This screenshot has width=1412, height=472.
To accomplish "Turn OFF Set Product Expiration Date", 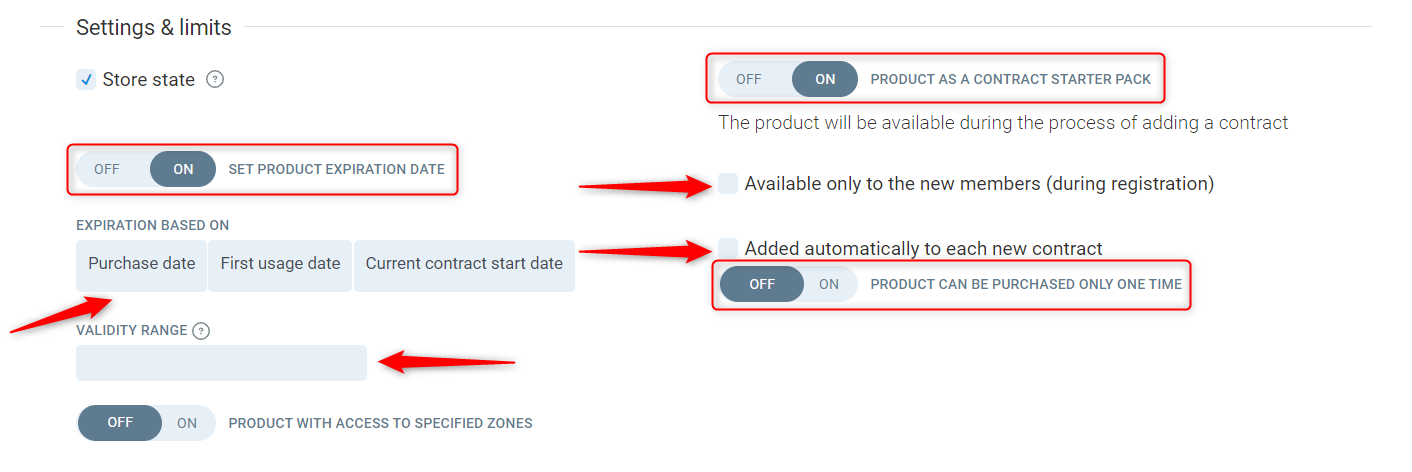I will click(x=107, y=169).
